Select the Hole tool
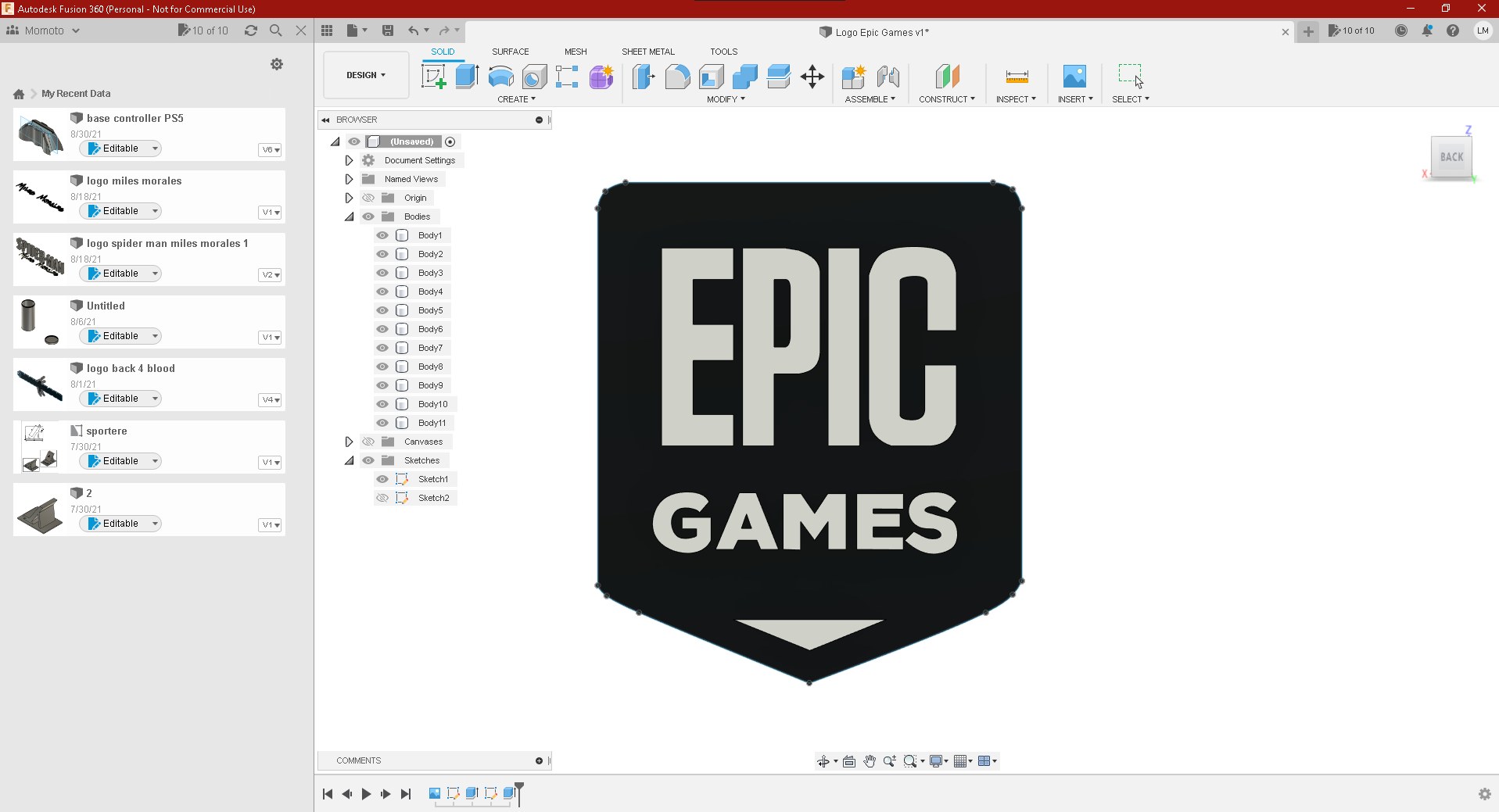The image size is (1499, 812). (534, 77)
